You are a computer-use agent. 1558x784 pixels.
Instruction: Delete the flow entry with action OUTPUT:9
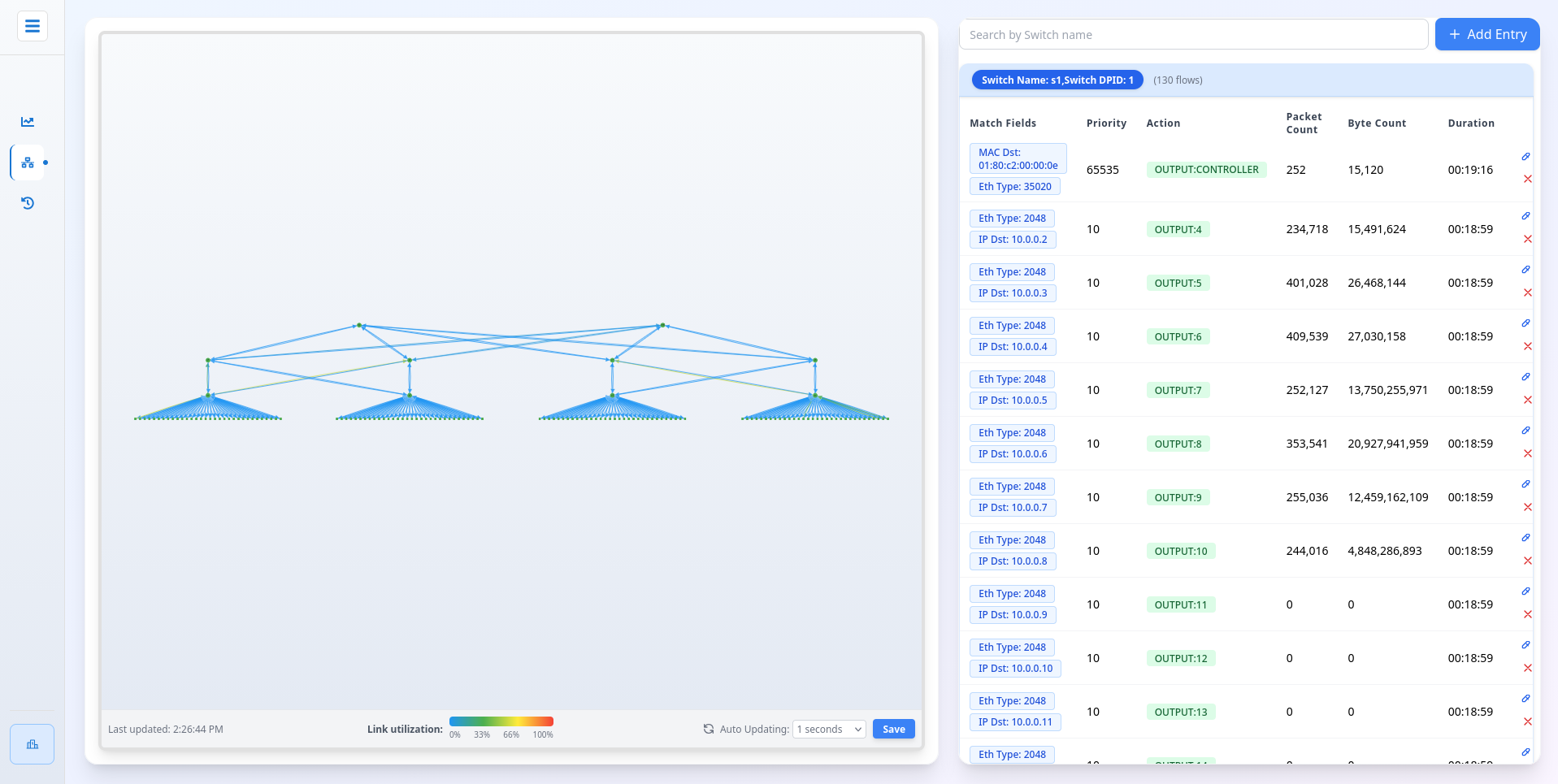pyautogui.click(x=1528, y=507)
